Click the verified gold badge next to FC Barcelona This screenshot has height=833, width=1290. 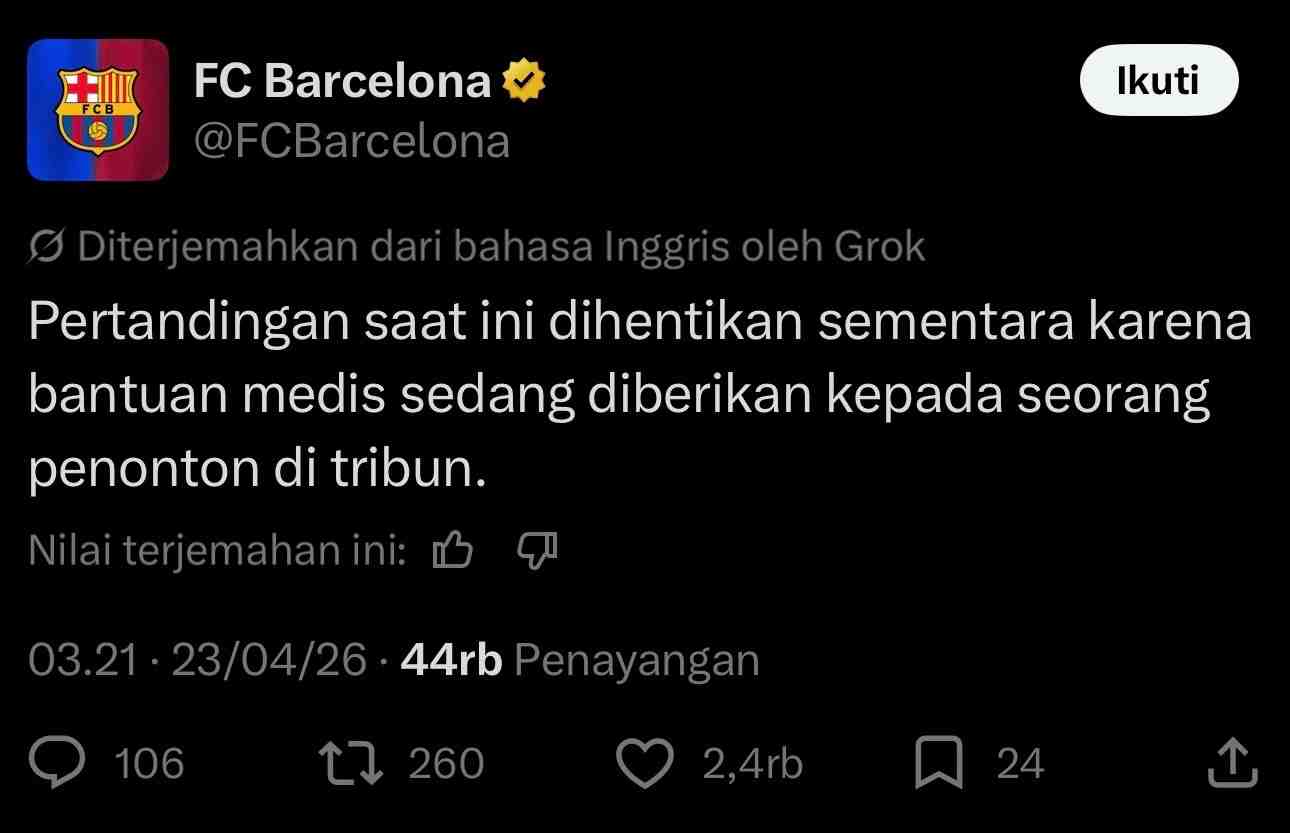point(525,79)
